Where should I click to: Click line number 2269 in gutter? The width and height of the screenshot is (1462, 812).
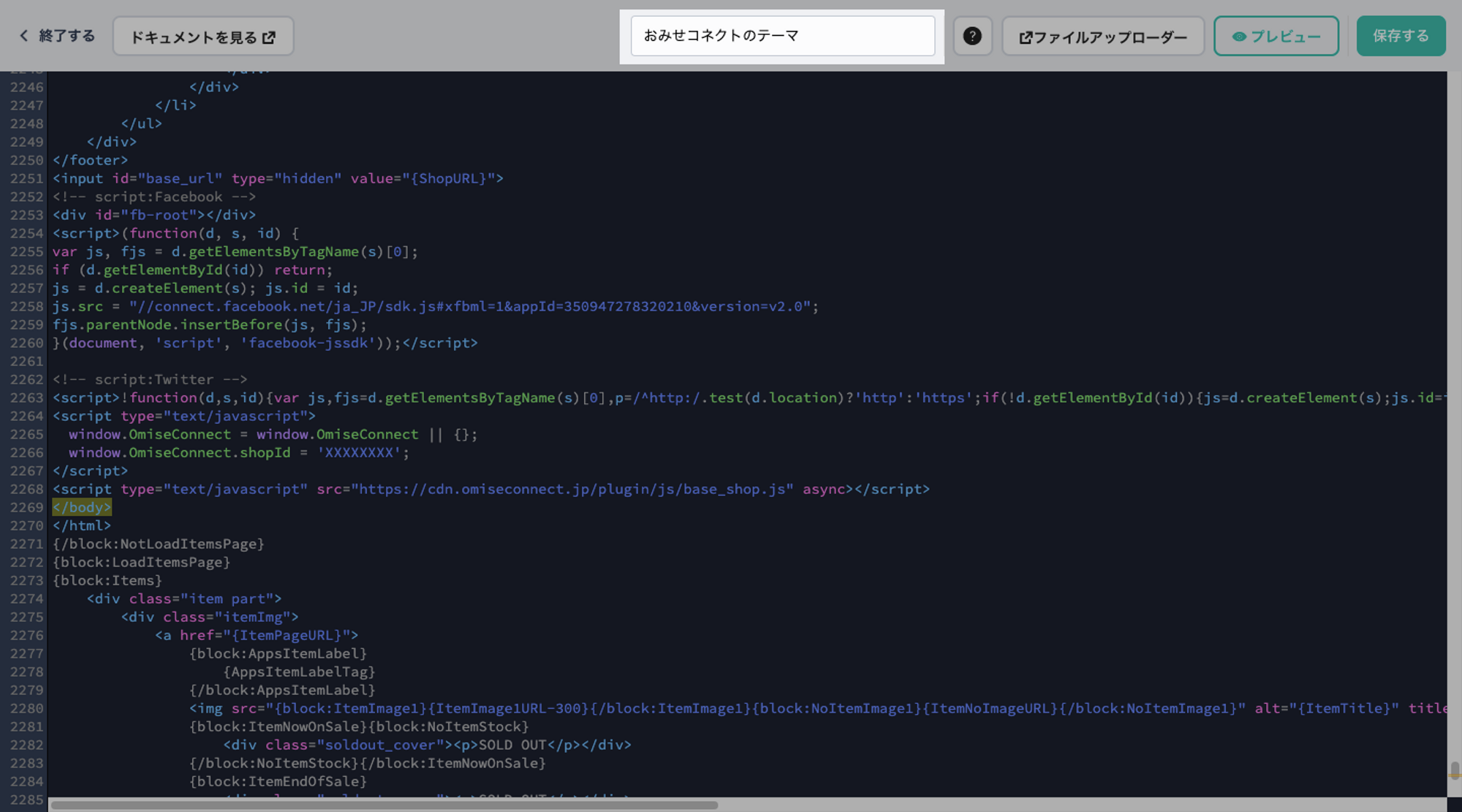[26, 507]
